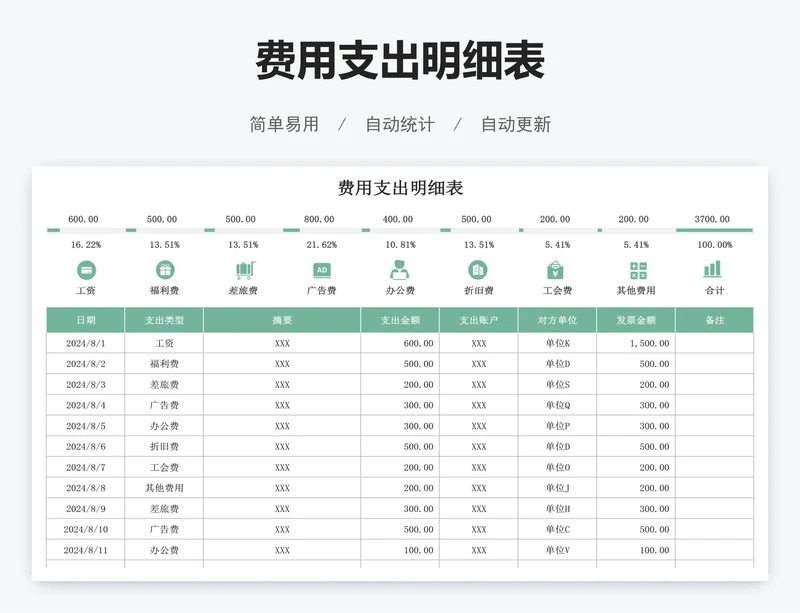Click the 单位H cell

pyautogui.click(x=557, y=509)
